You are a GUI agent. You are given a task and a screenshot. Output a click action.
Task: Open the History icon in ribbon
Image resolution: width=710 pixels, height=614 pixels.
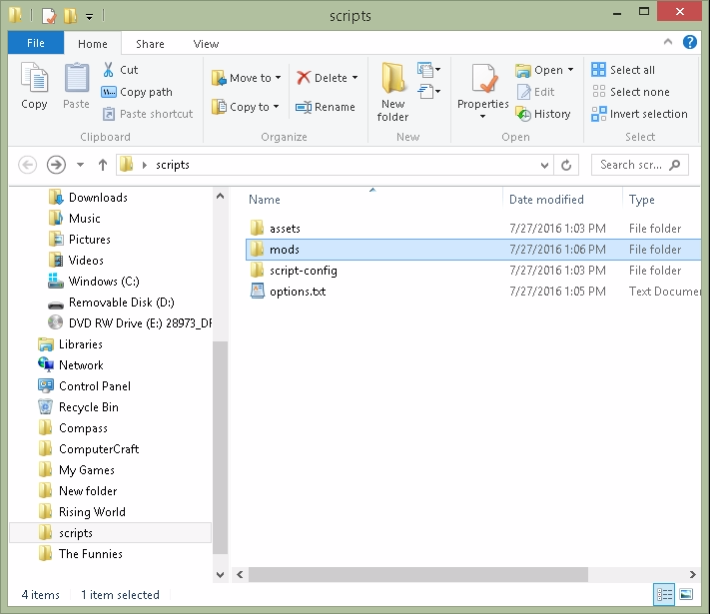tap(523, 114)
